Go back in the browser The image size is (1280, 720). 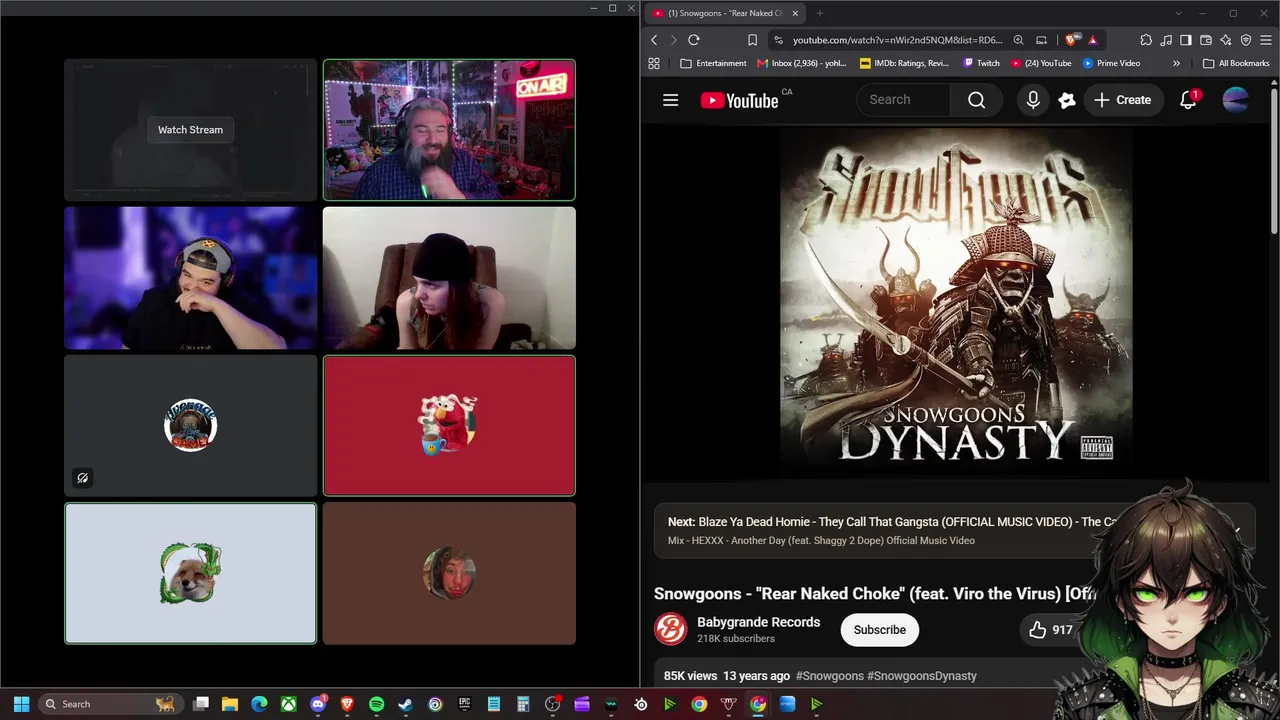point(654,40)
